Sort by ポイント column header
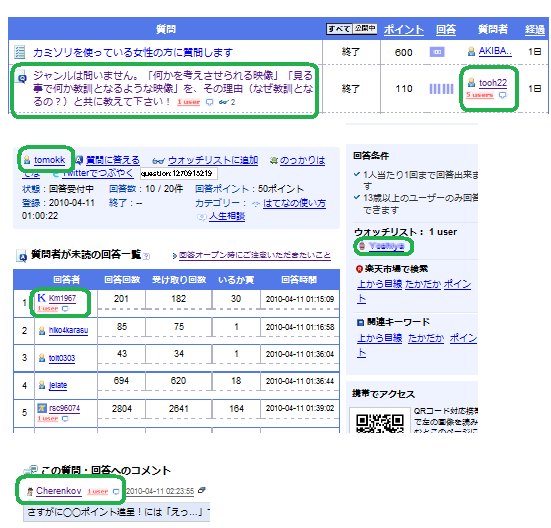 (403, 30)
